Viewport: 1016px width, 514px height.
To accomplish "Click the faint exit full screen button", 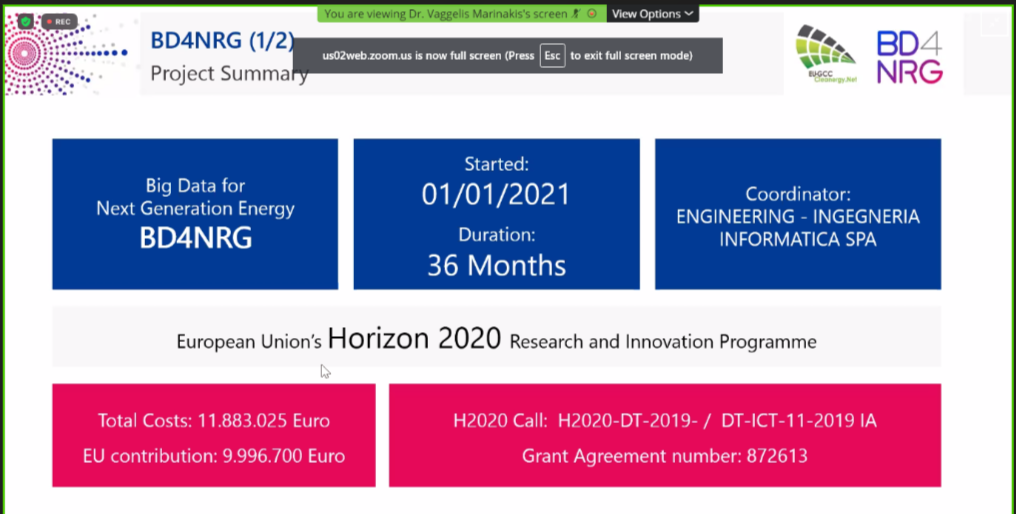I will (993, 25).
